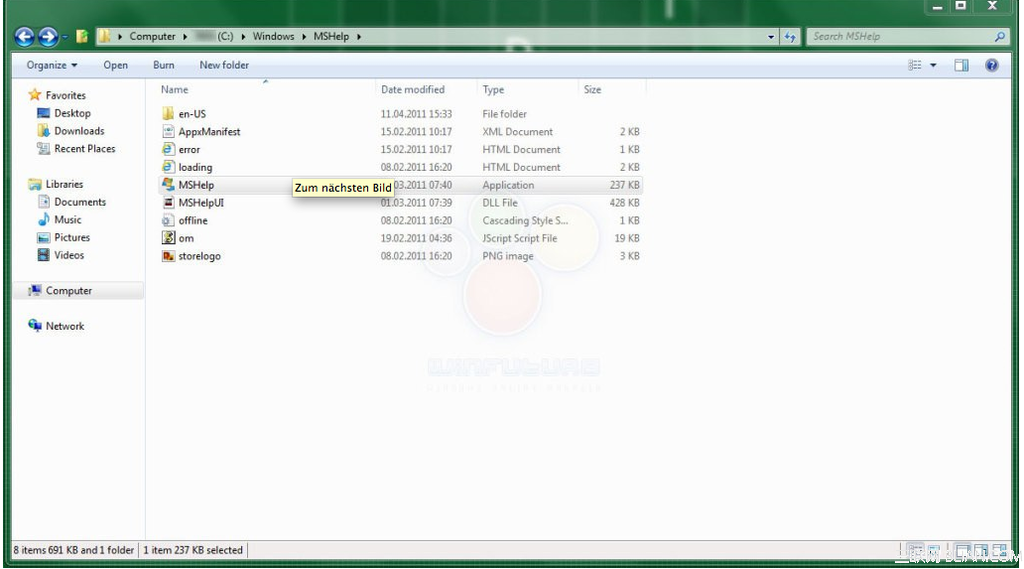The height and width of the screenshot is (569, 1024).
Task: Select MSHelp in the address breadcrumb
Action: pyautogui.click(x=331, y=37)
